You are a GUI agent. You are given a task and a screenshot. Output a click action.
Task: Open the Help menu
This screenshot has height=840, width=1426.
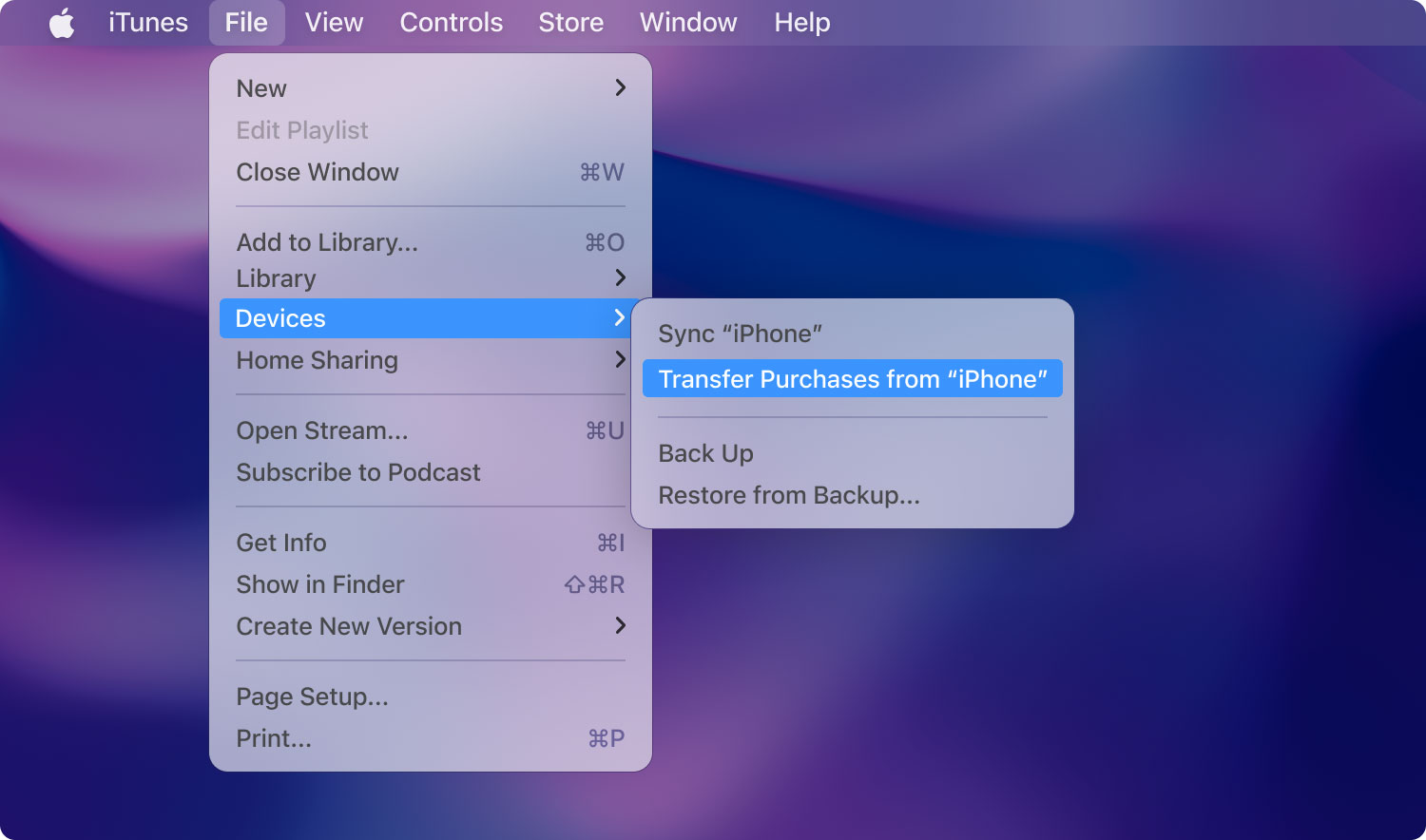point(801,23)
